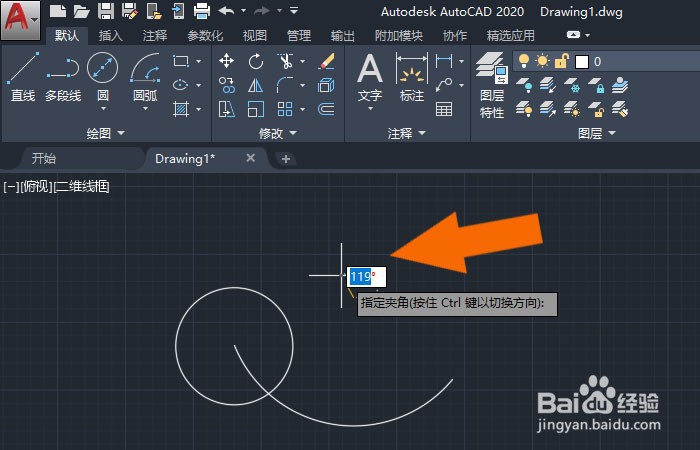Expand the Arc tool dropdown arrow

[146, 108]
